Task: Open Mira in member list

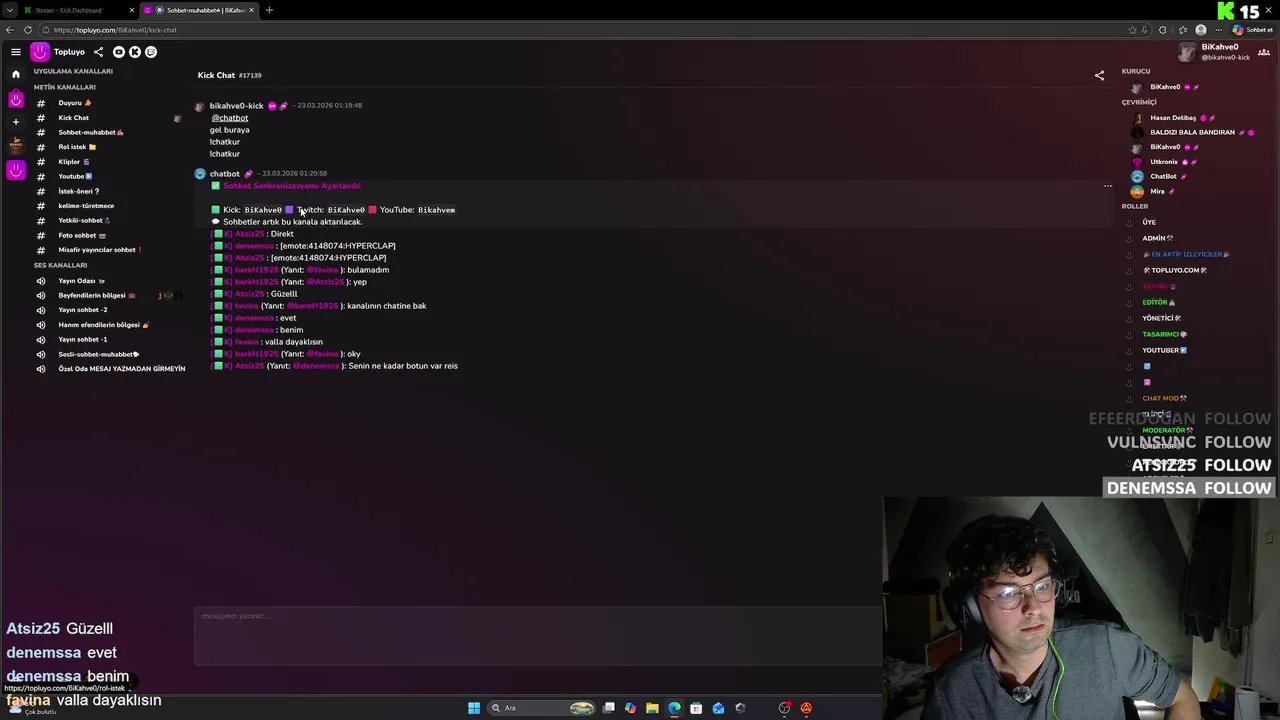Action: click(1157, 191)
